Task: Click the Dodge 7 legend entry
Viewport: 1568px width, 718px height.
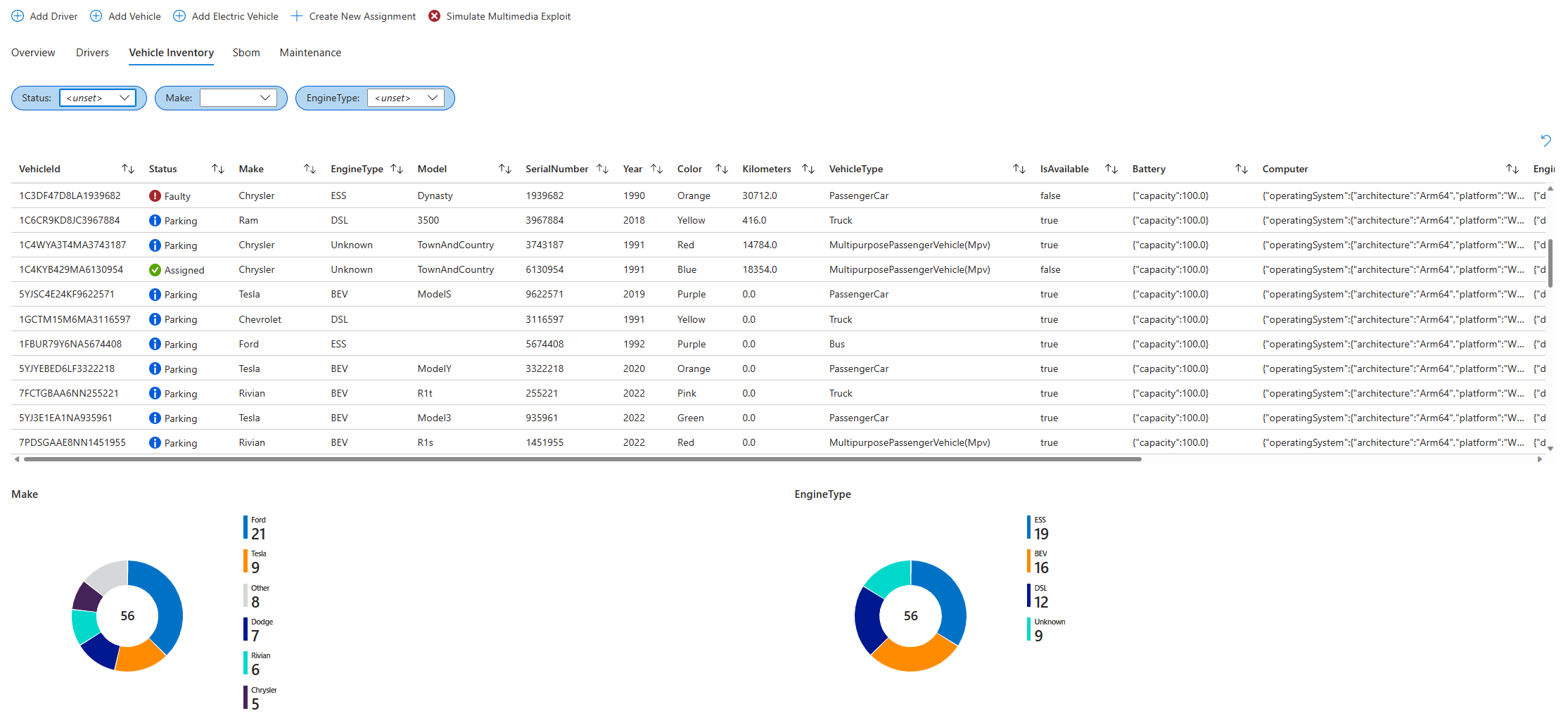Action: 259,630
